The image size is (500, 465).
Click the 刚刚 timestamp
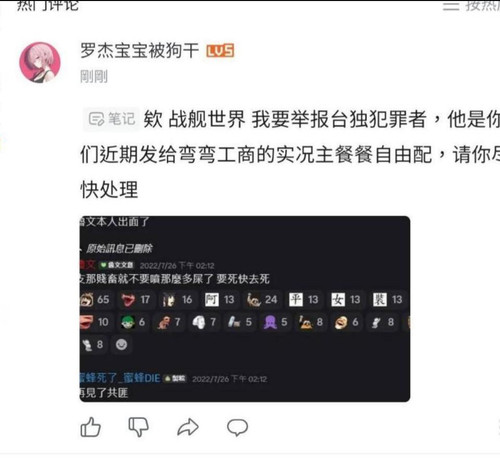94,77
